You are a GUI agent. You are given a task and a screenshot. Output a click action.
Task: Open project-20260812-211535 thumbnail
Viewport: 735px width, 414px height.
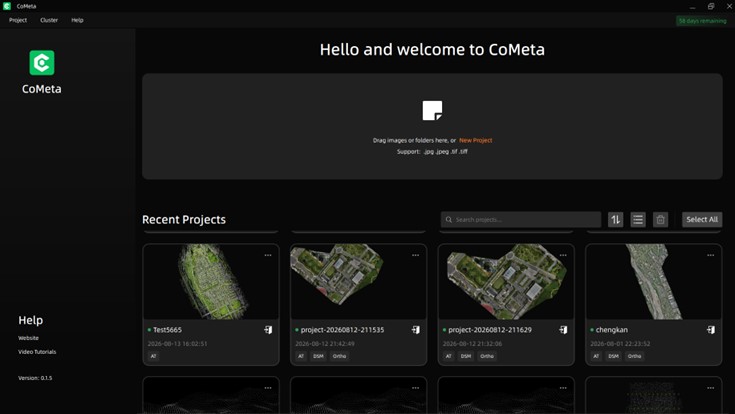359,282
